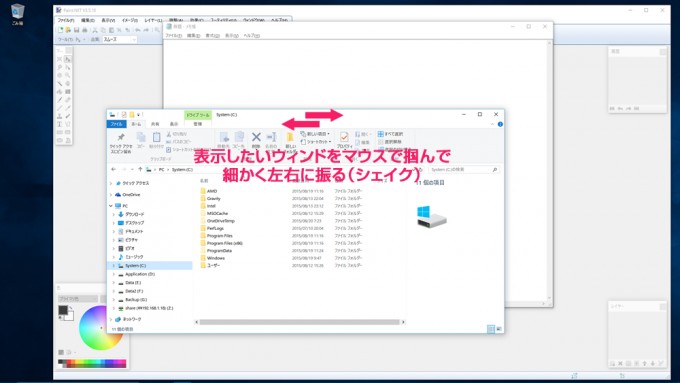Click the System (C:) search box
Image resolution: width=680 pixels, height=383 pixels.
464,170
